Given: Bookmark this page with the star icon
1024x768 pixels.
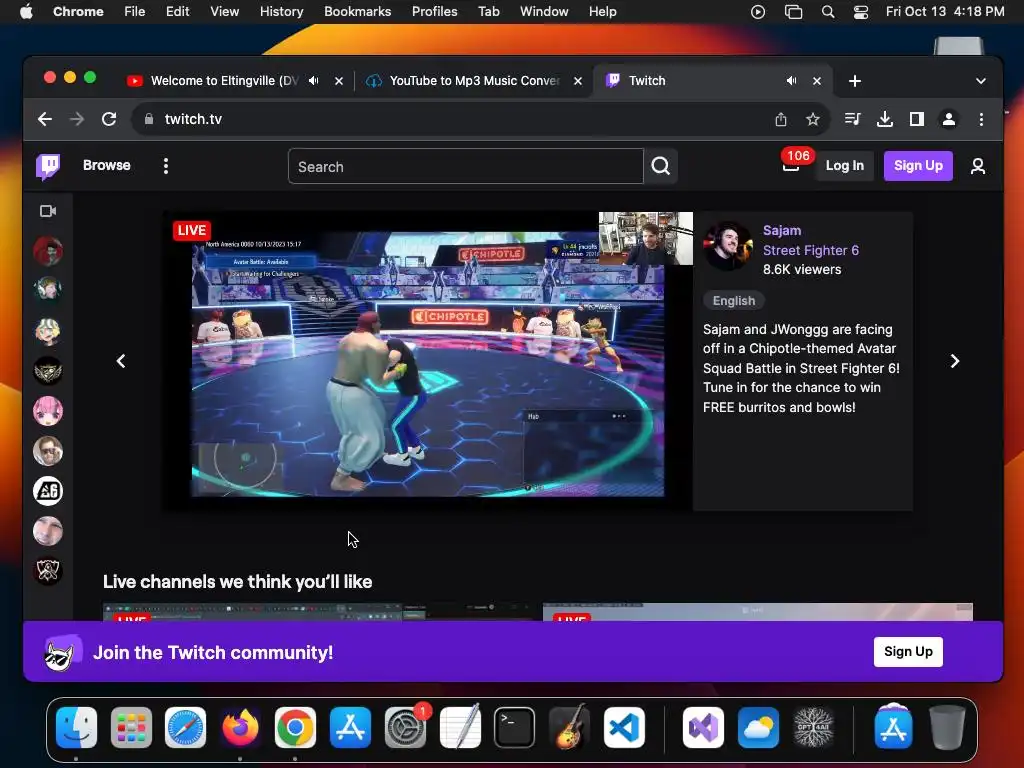Looking at the screenshot, I should 812,119.
